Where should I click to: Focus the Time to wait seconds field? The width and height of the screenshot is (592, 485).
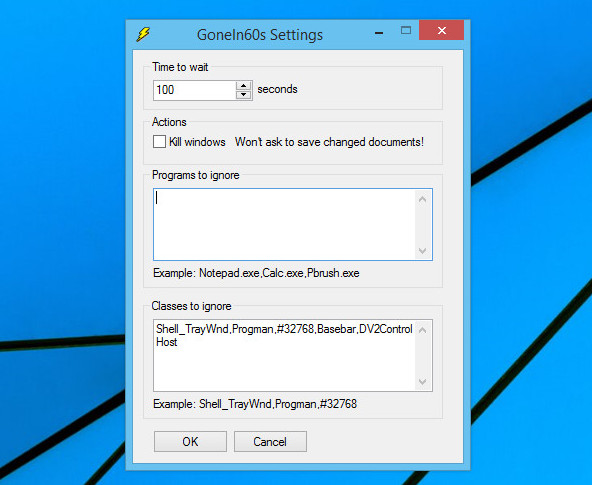pos(194,90)
